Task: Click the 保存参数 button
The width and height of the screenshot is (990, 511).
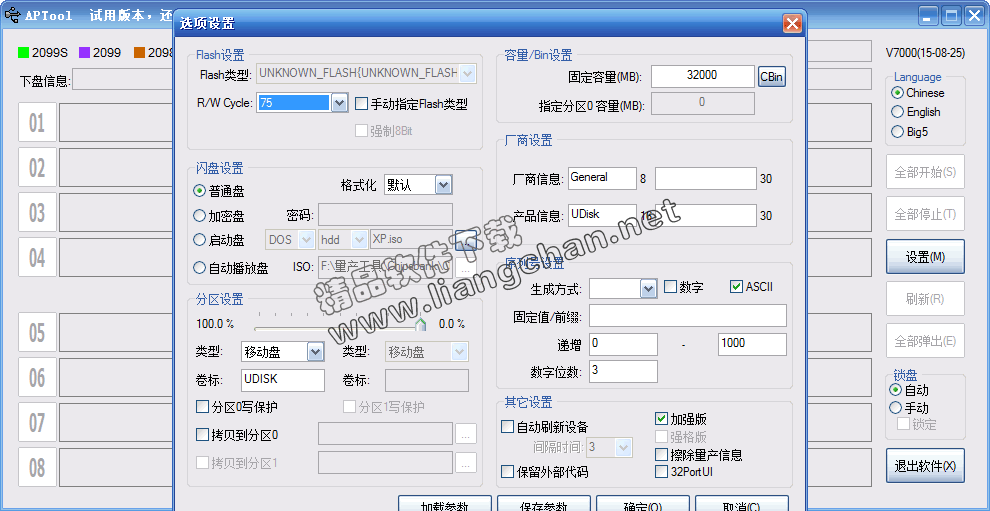Action: click(544, 503)
